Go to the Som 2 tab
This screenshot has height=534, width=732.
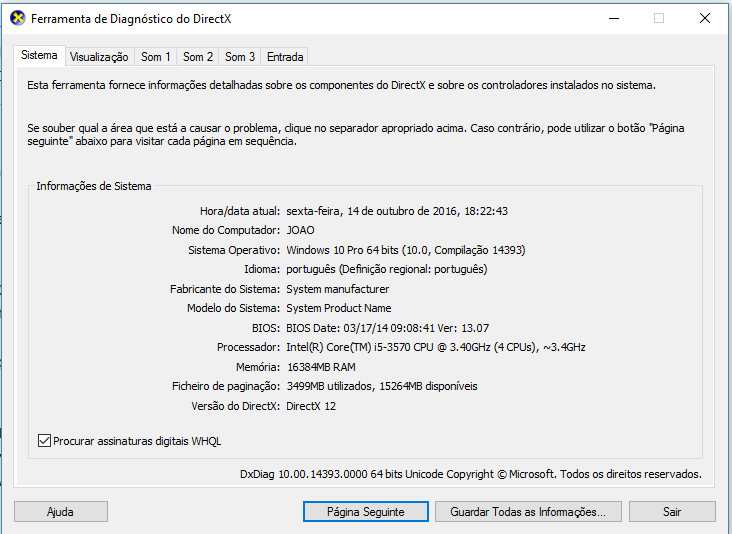[198, 57]
